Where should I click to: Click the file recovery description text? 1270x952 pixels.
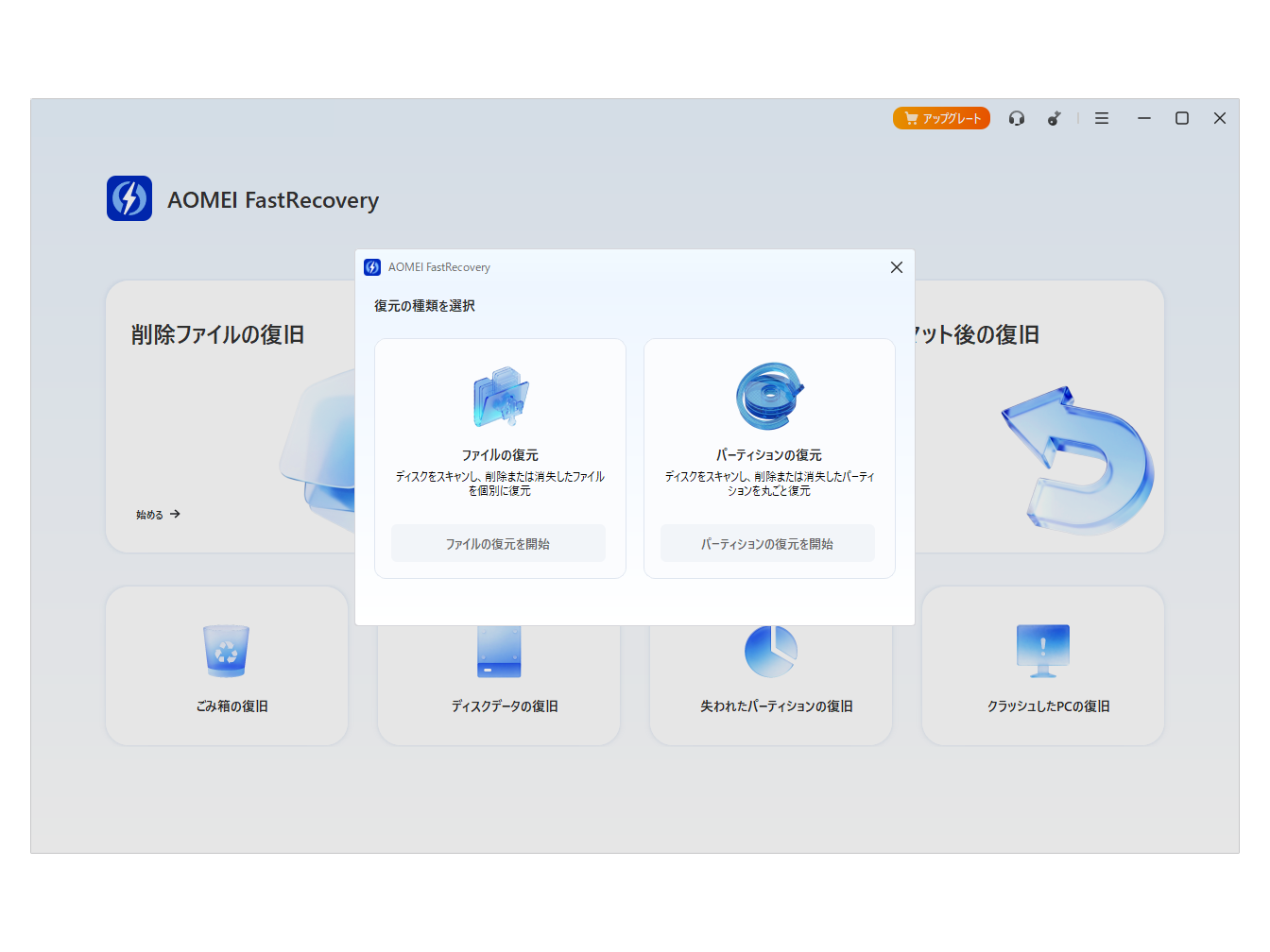[x=500, y=484]
